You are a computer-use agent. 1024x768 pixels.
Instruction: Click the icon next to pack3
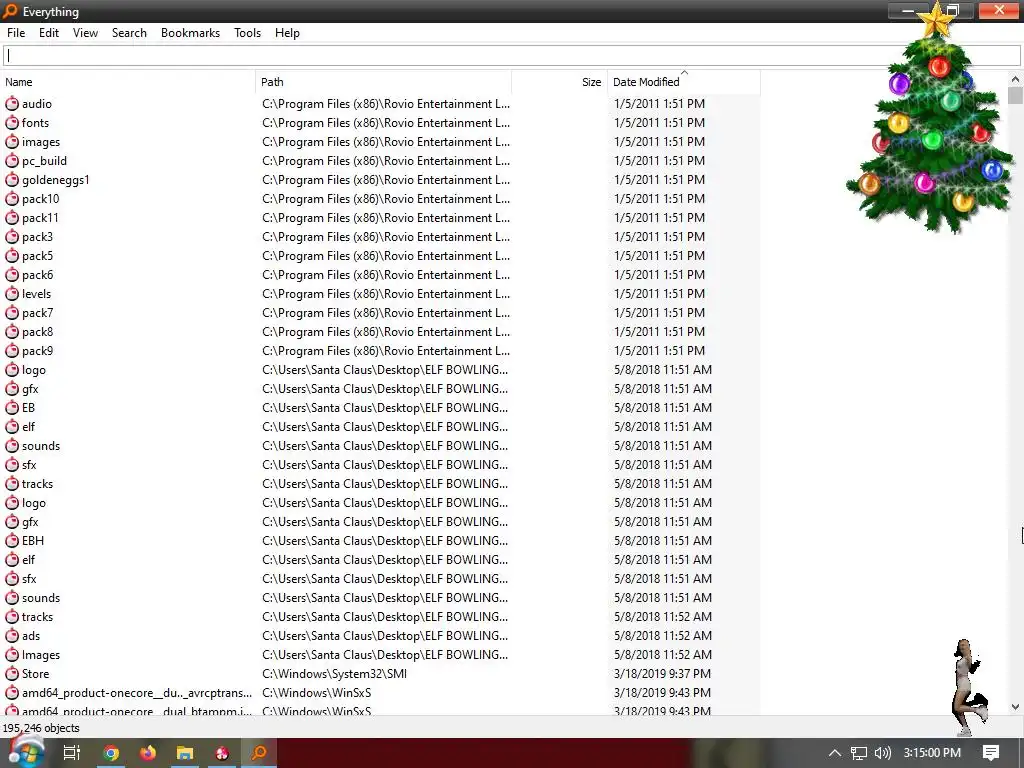[12, 236]
